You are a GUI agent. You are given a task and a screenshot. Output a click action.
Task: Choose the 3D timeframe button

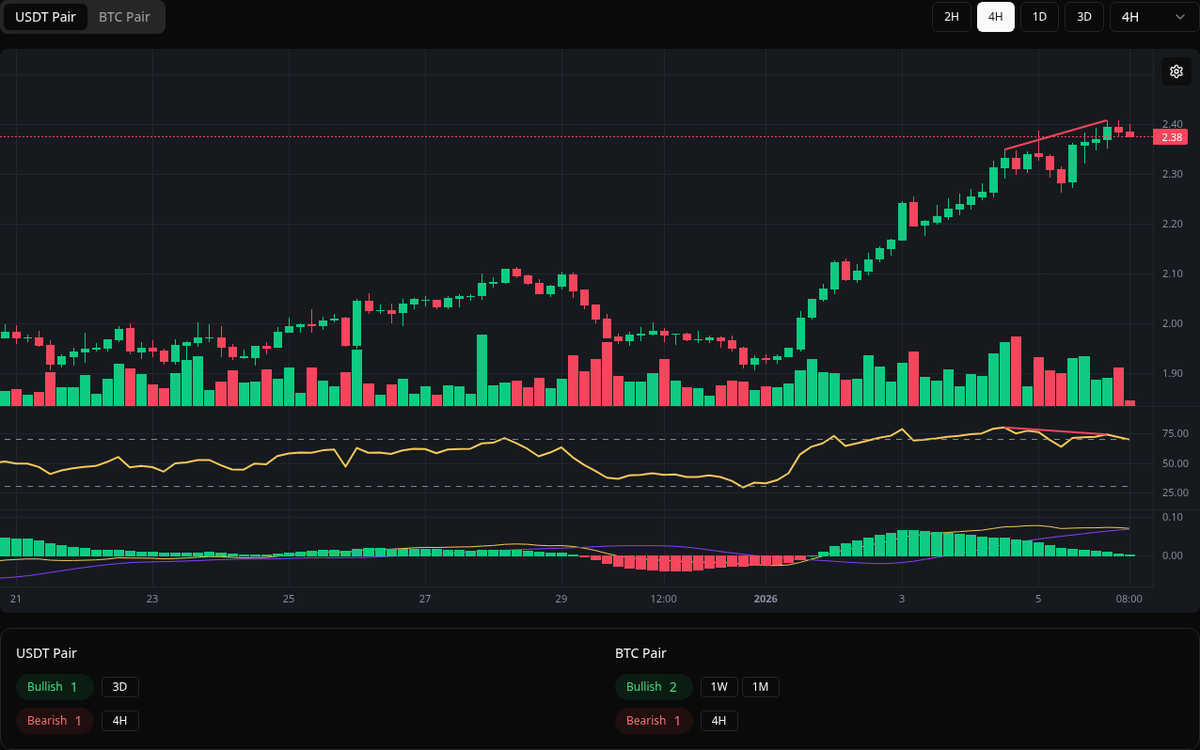click(x=1083, y=17)
